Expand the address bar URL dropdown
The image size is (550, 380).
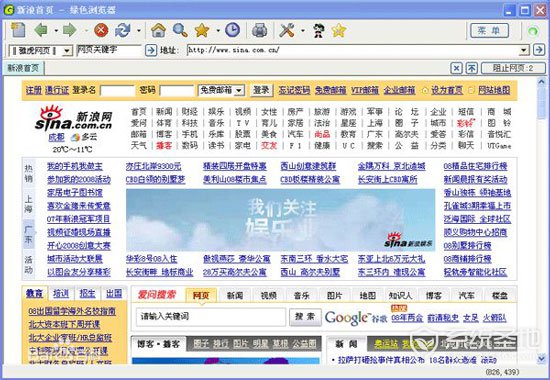[524, 51]
